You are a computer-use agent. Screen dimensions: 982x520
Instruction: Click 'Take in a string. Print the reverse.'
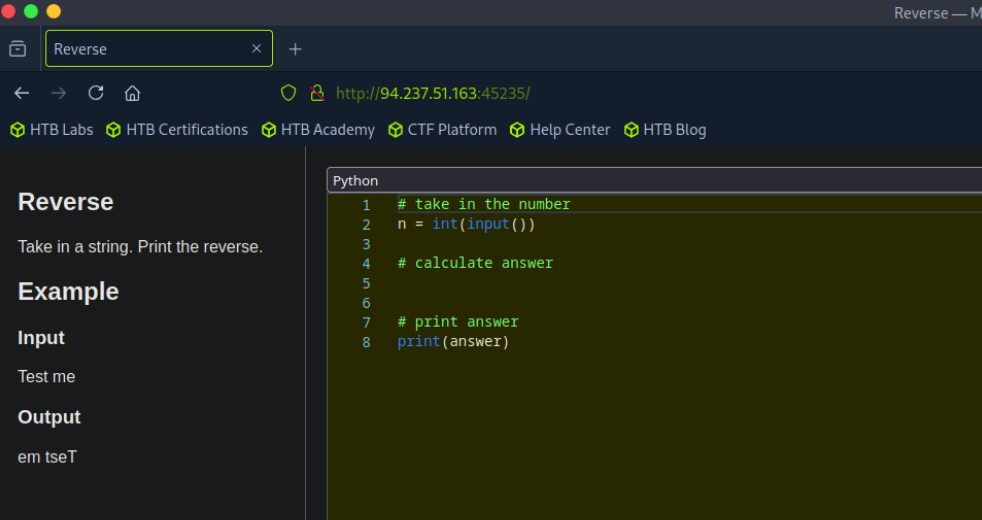point(140,247)
